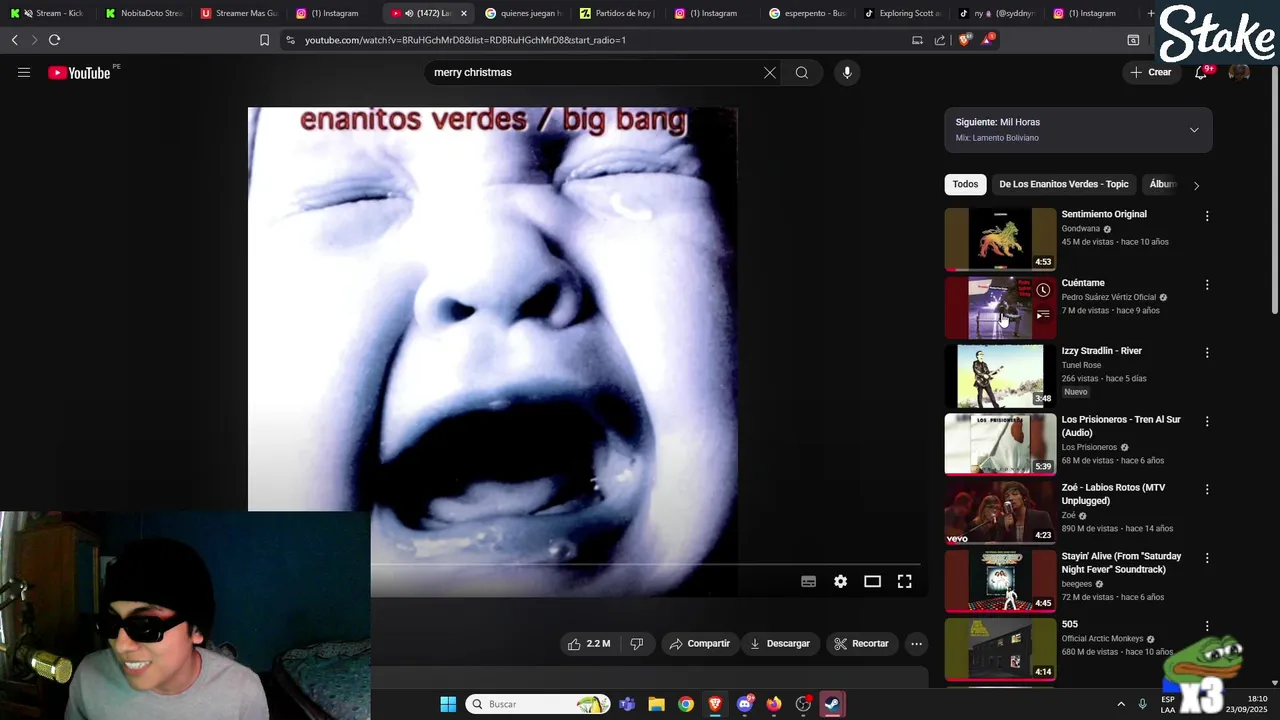Go to the YouTube home logo
Image resolution: width=1280 pixels, height=720 pixels.
(x=79, y=72)
